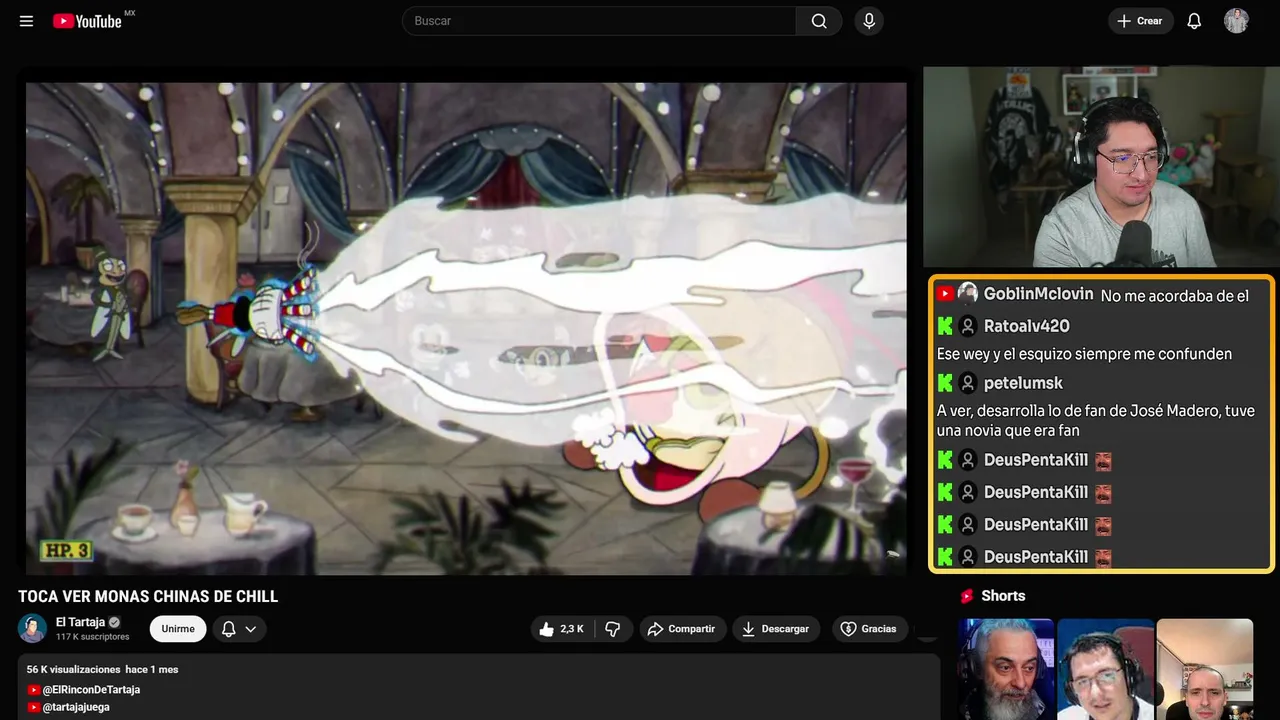The width and height of the screenshot is (1280, 720).
Task: Dislike the video with the thumbs down
Action: click(x=613, y=629)
